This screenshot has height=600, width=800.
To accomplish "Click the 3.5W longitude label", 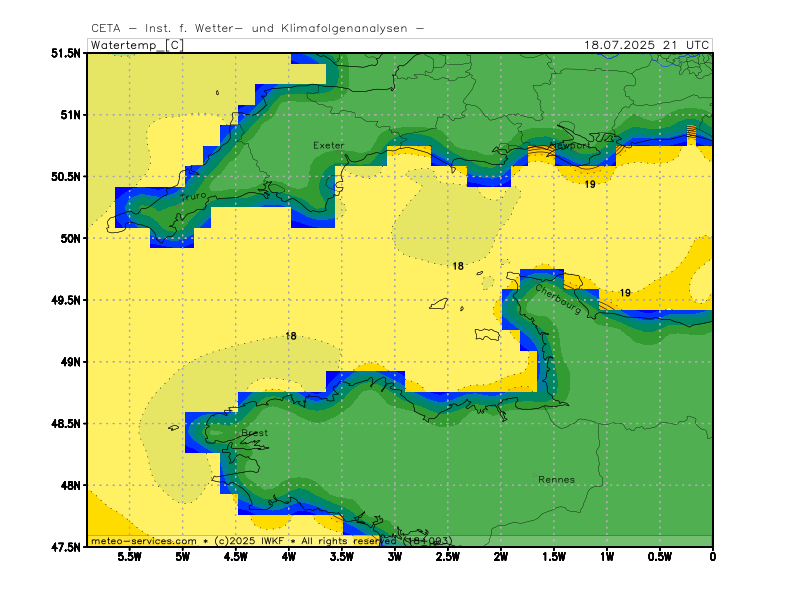I will tap(342, 557).
